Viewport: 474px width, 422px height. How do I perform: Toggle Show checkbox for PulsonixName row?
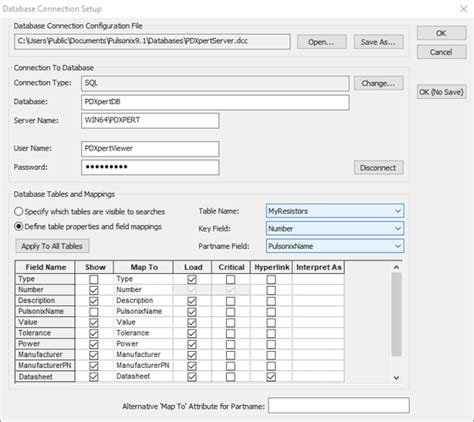(x=94, y=312)
